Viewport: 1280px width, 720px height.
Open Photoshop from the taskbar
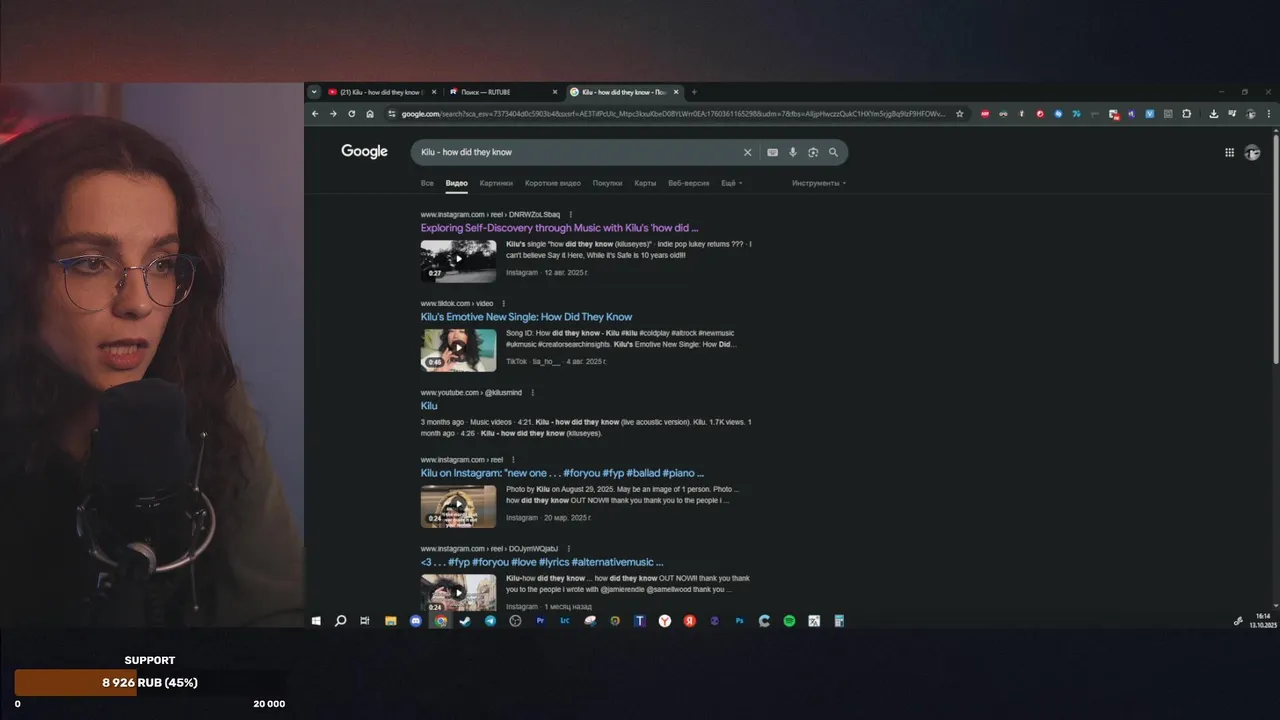tap(739, 621)
